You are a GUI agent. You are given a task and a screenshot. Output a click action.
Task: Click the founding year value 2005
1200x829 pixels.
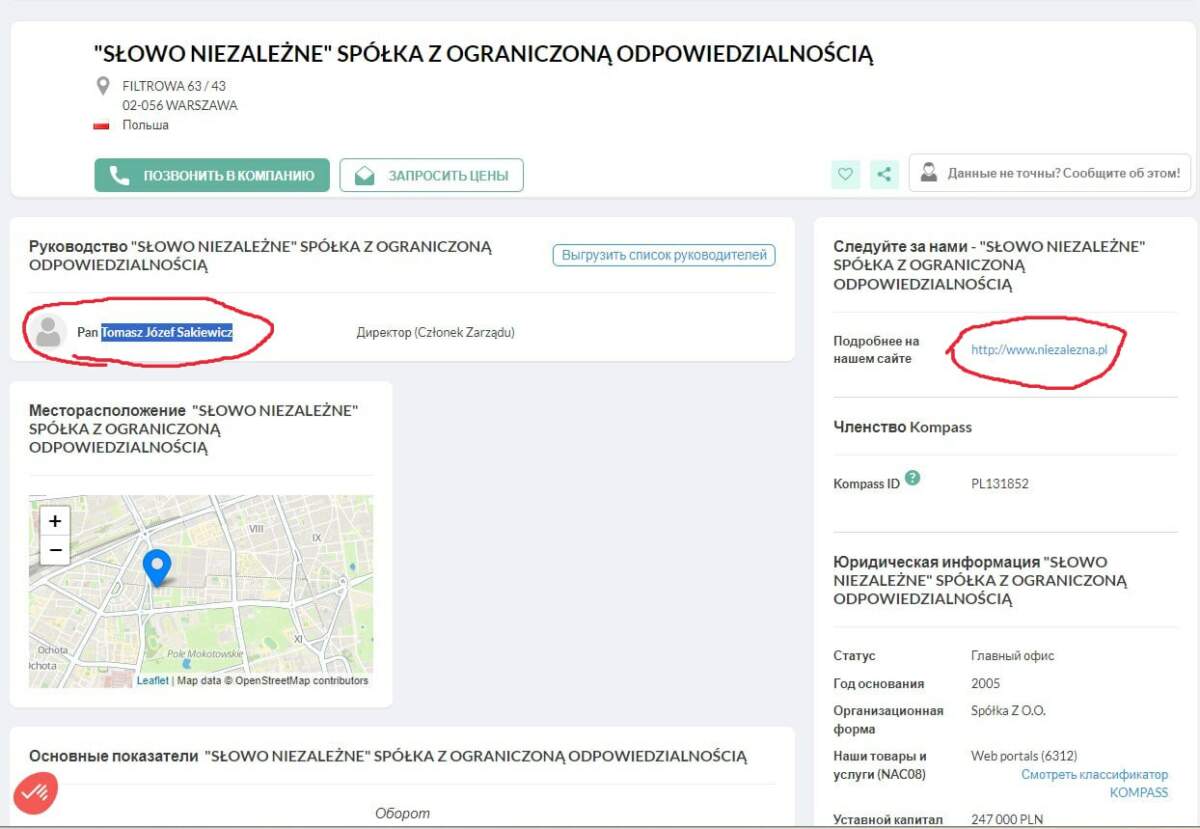tap(986, 684)
